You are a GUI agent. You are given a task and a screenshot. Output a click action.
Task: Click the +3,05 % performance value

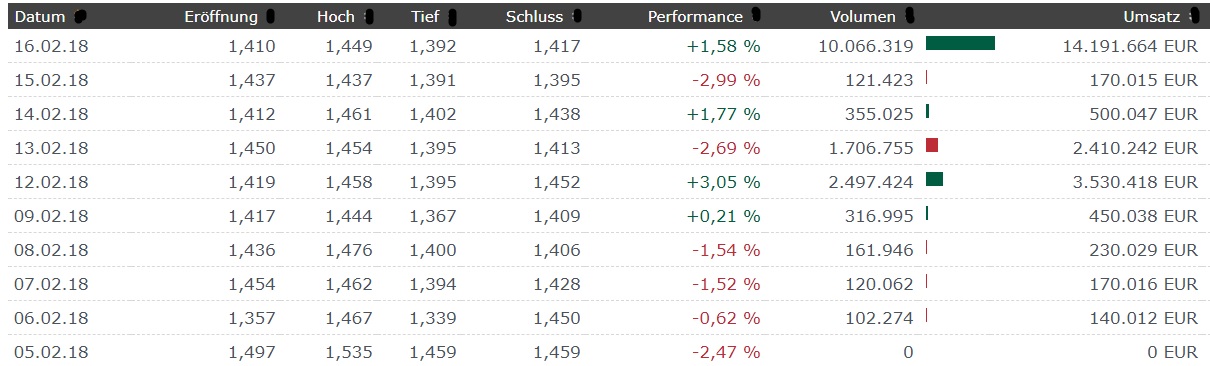pos(723,182)
